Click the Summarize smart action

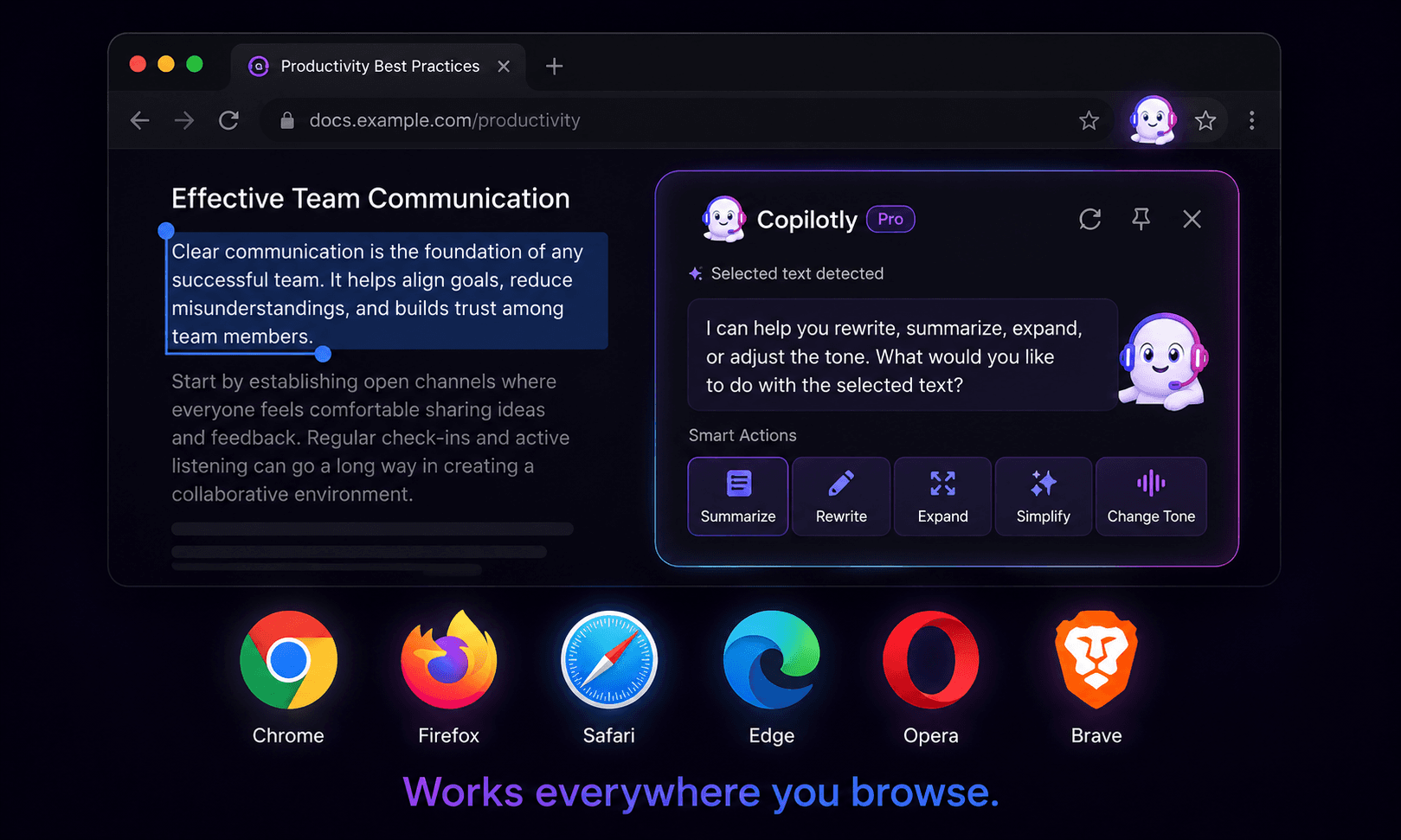point(738,497)
